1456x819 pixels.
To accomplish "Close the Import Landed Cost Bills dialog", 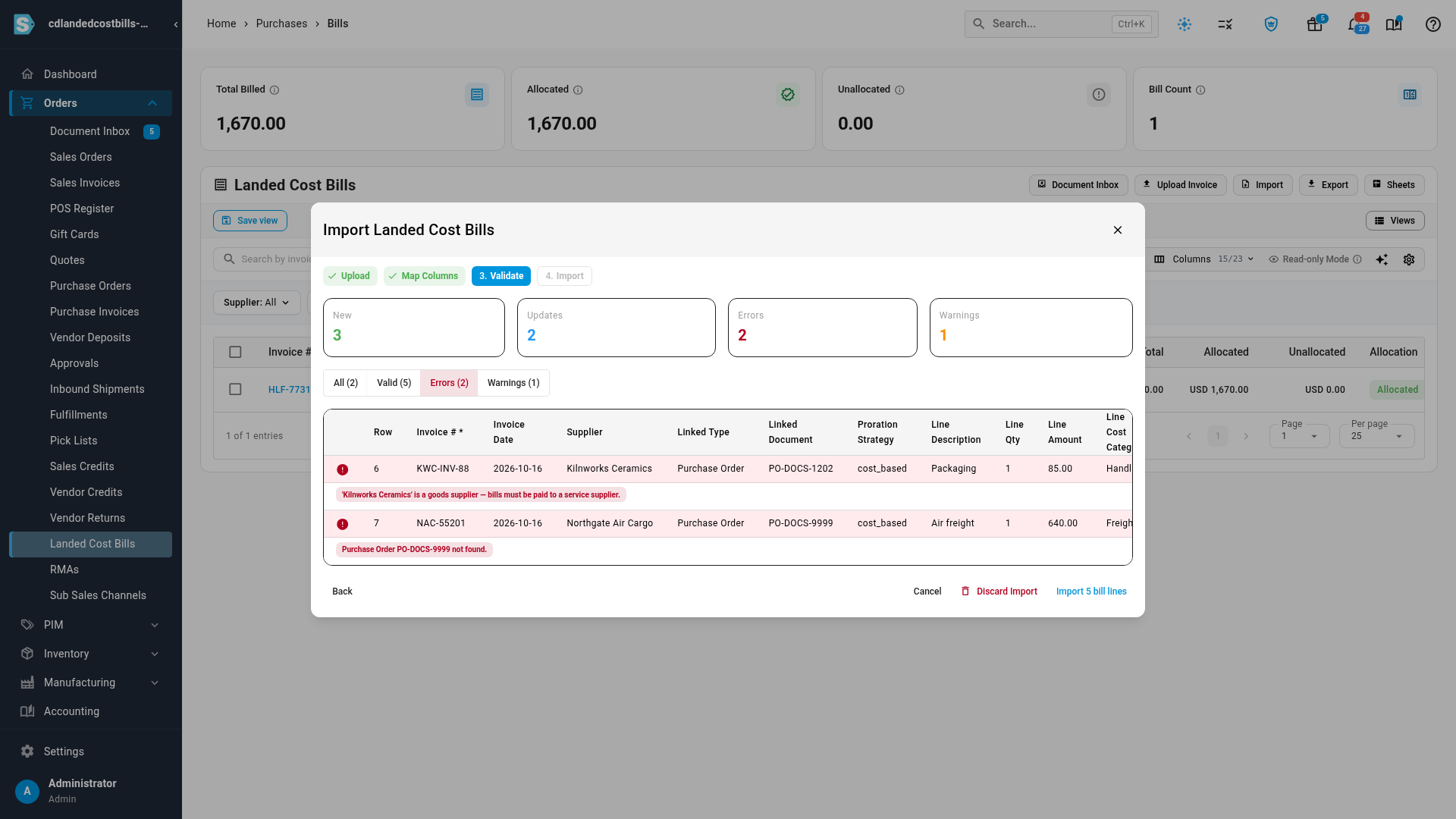I will click(x=1117, y=230).
